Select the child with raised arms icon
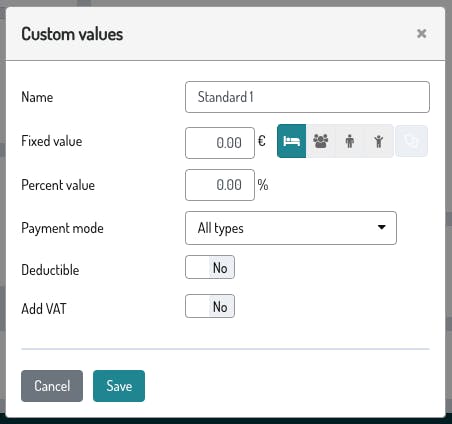This screenshot has height=424, width=452. click(379, 141)
